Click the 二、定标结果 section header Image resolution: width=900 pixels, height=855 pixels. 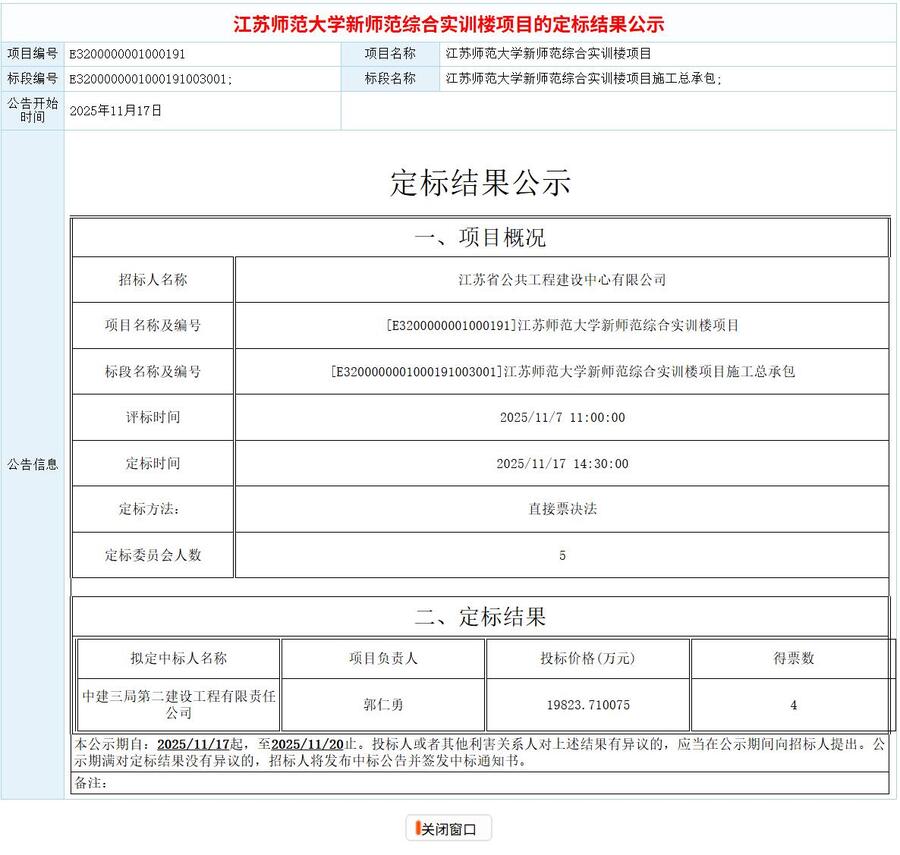click(478, 616)
